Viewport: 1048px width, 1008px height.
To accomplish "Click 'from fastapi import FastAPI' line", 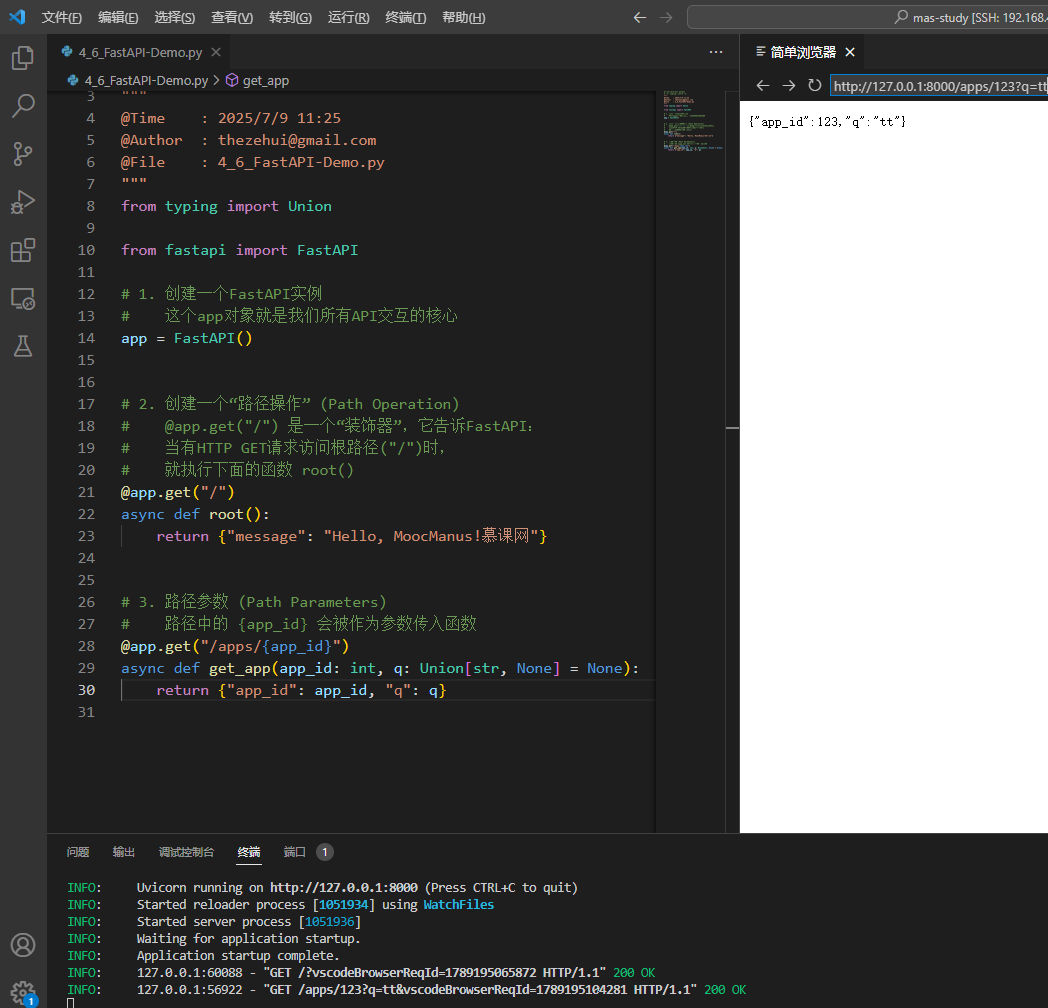I will (x=239, y=250).
